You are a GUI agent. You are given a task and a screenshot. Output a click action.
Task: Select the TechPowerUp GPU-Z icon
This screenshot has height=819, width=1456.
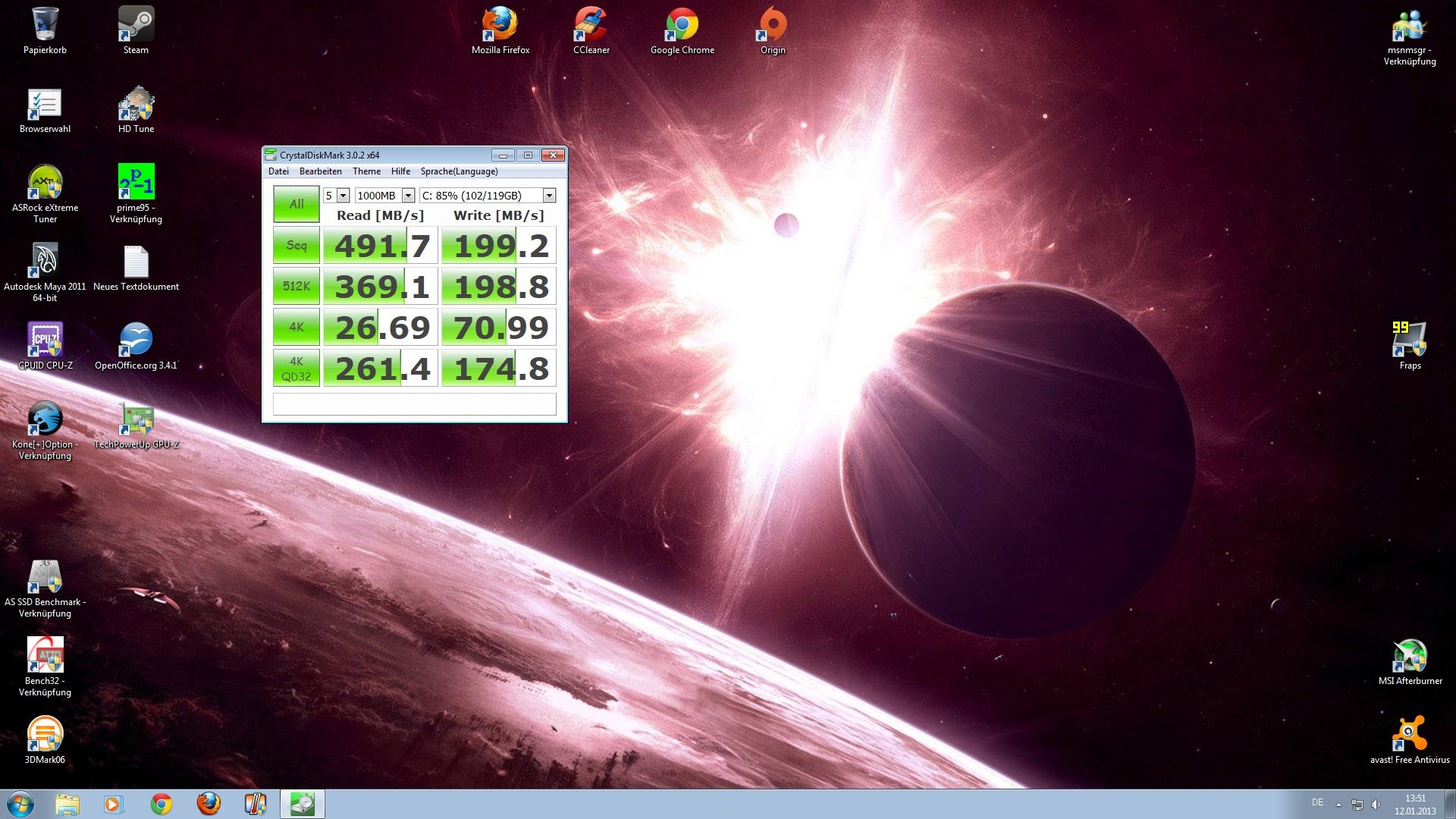[x=136, y=425]
